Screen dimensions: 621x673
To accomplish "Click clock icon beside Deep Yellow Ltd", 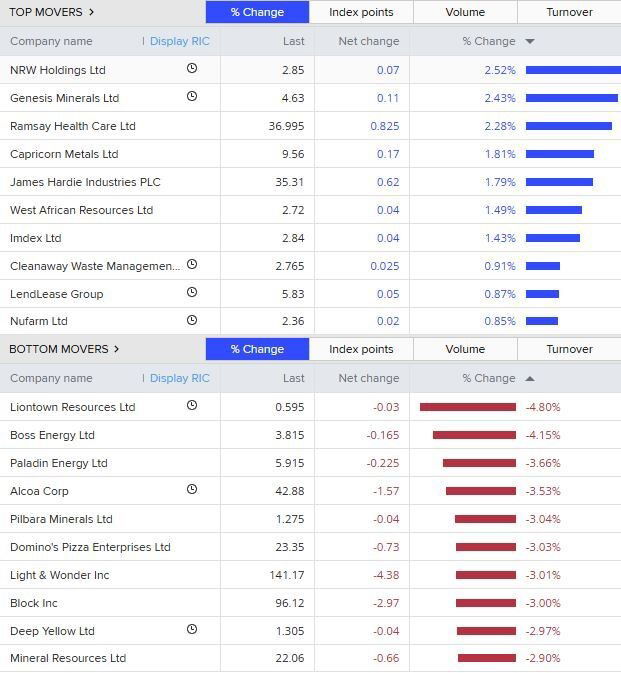I will click(192, 629).
